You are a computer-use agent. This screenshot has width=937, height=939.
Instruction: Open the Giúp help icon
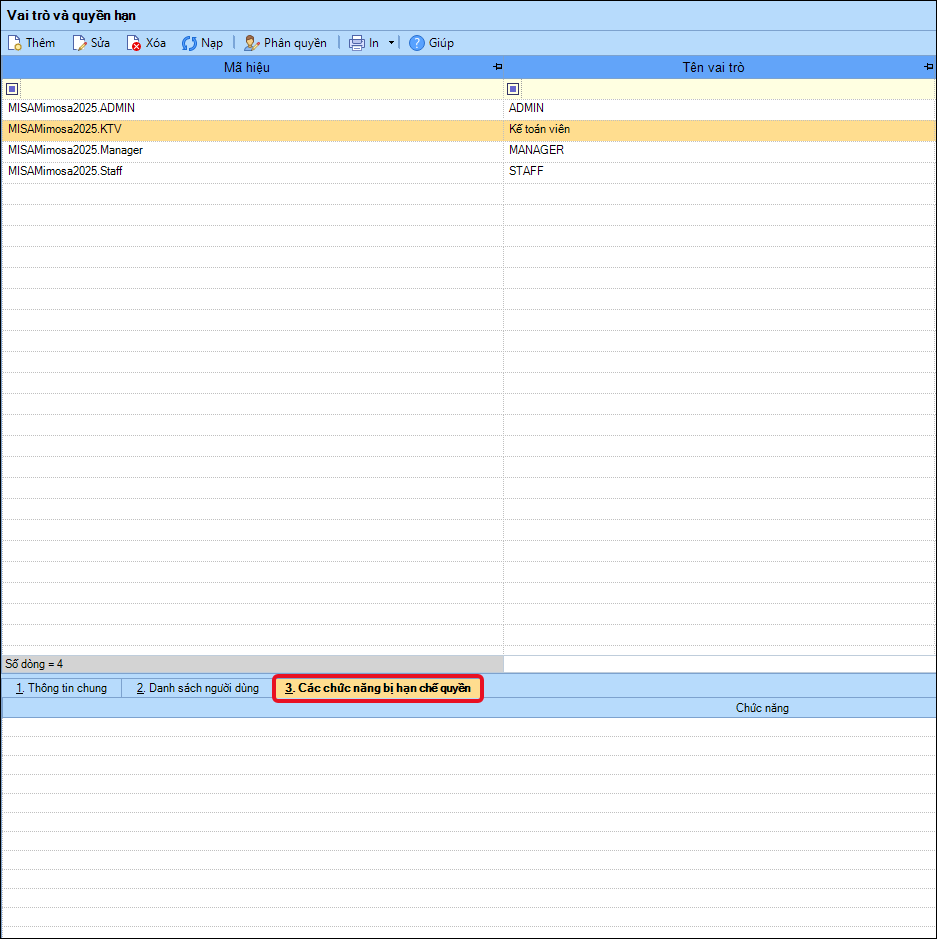[x=417, y=43]
